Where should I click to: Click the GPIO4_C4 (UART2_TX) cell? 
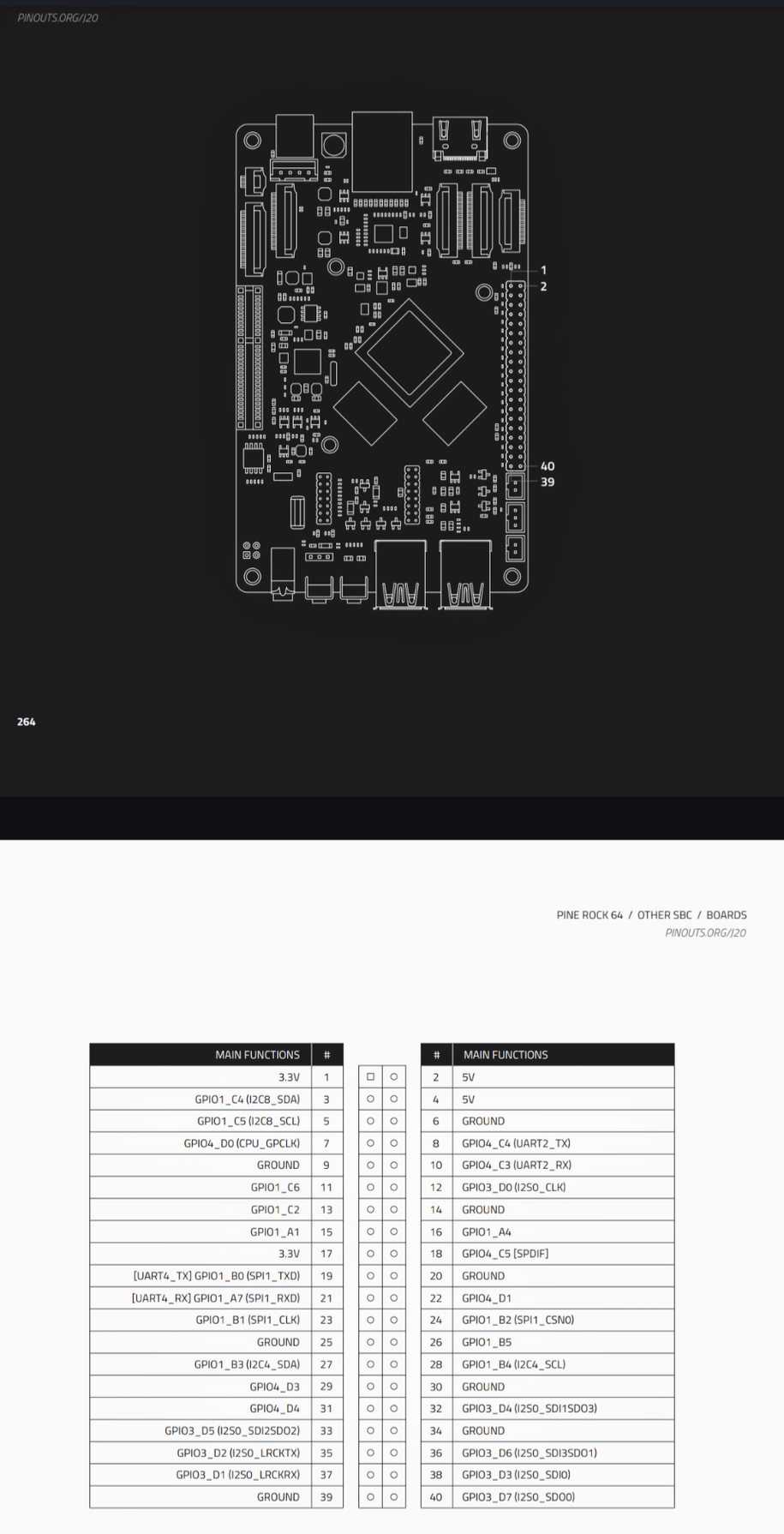coord(516,1143)
